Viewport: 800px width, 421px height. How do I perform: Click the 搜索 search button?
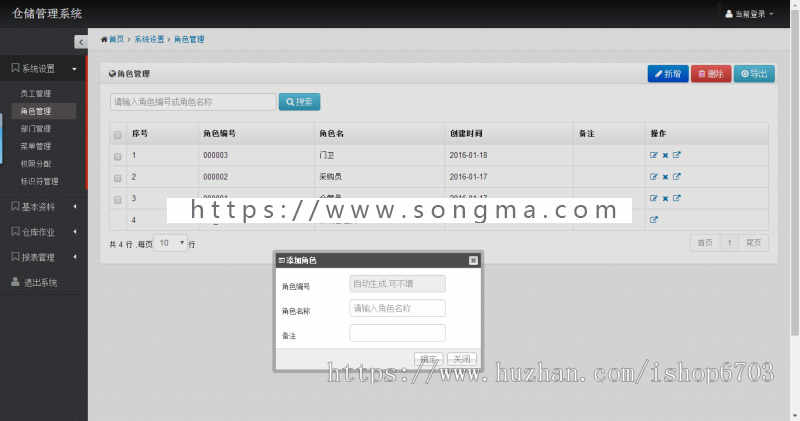(x=299, y=102)
